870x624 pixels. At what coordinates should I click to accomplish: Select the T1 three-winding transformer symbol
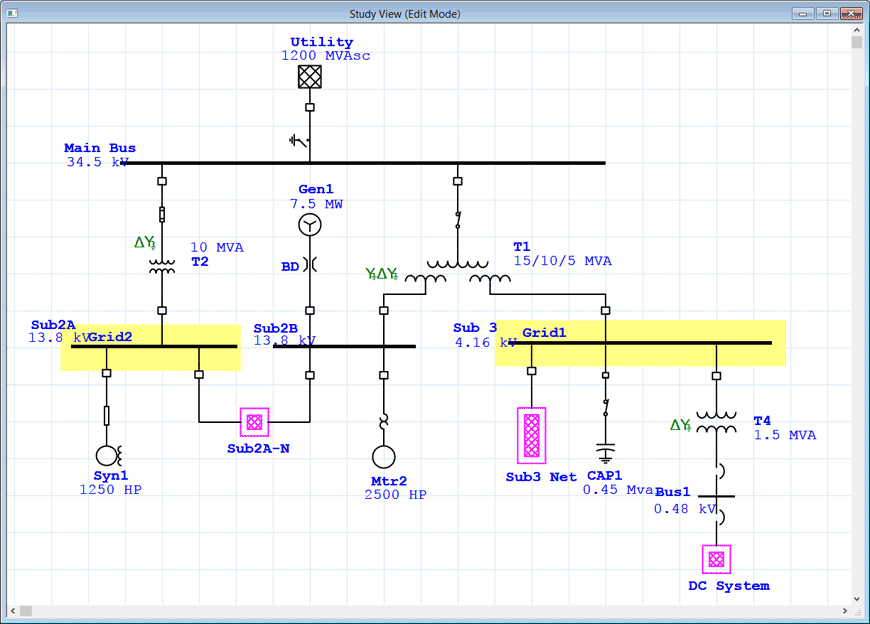458,273
